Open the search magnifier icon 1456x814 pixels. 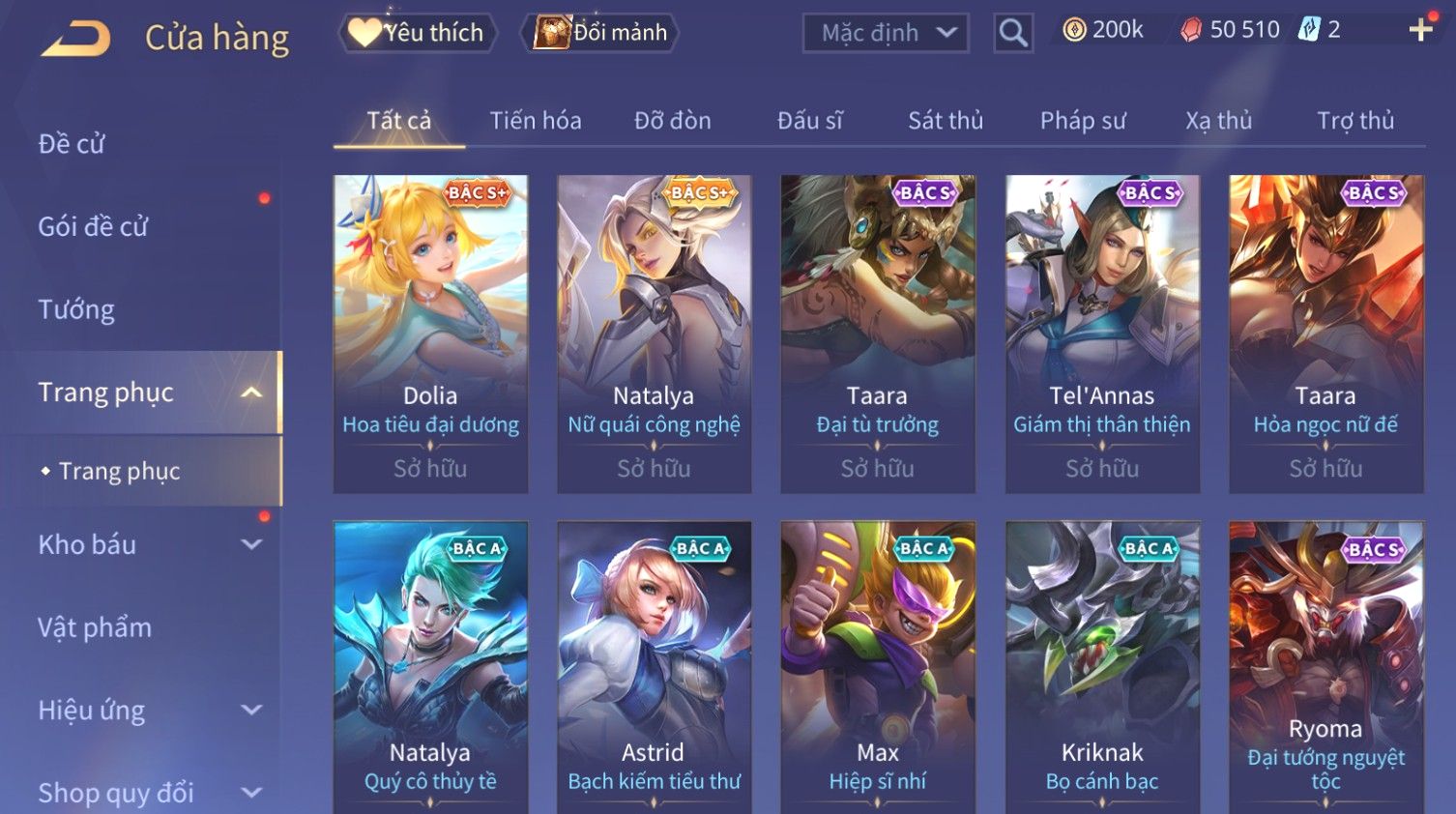(x=1013, y=33)
